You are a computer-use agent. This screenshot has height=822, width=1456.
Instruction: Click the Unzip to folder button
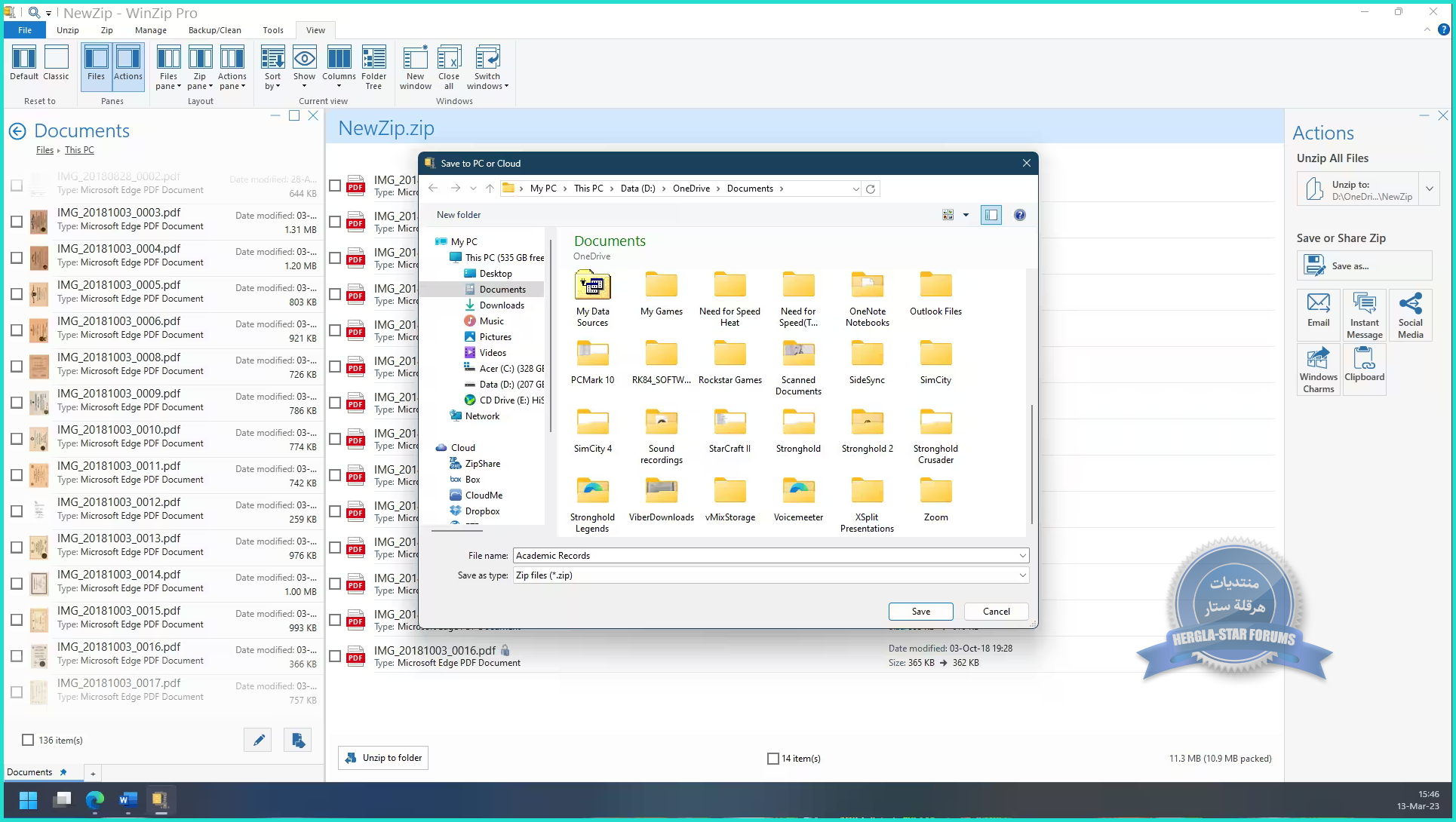(x=383, y=758)
